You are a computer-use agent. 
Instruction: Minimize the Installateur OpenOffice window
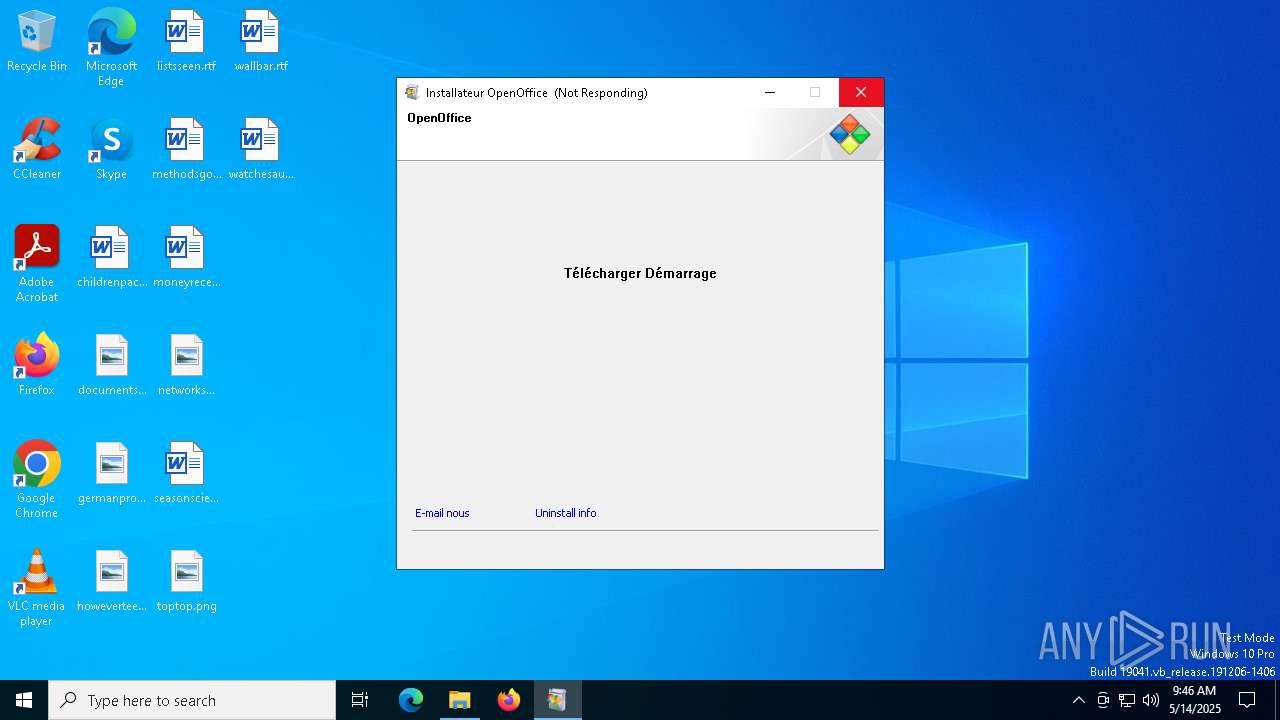(770, 93)
